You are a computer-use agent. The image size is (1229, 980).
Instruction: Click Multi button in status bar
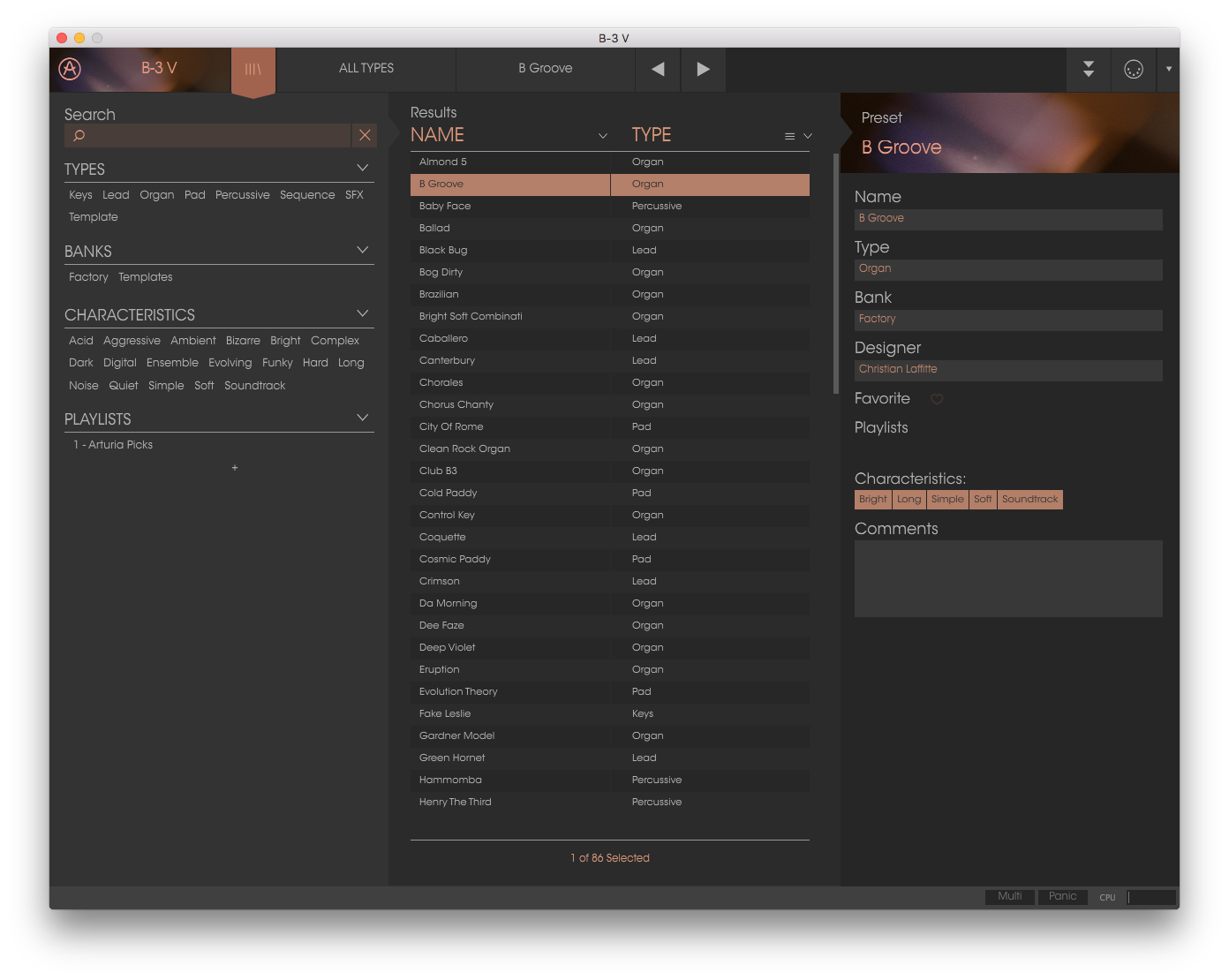point(1010,896)
